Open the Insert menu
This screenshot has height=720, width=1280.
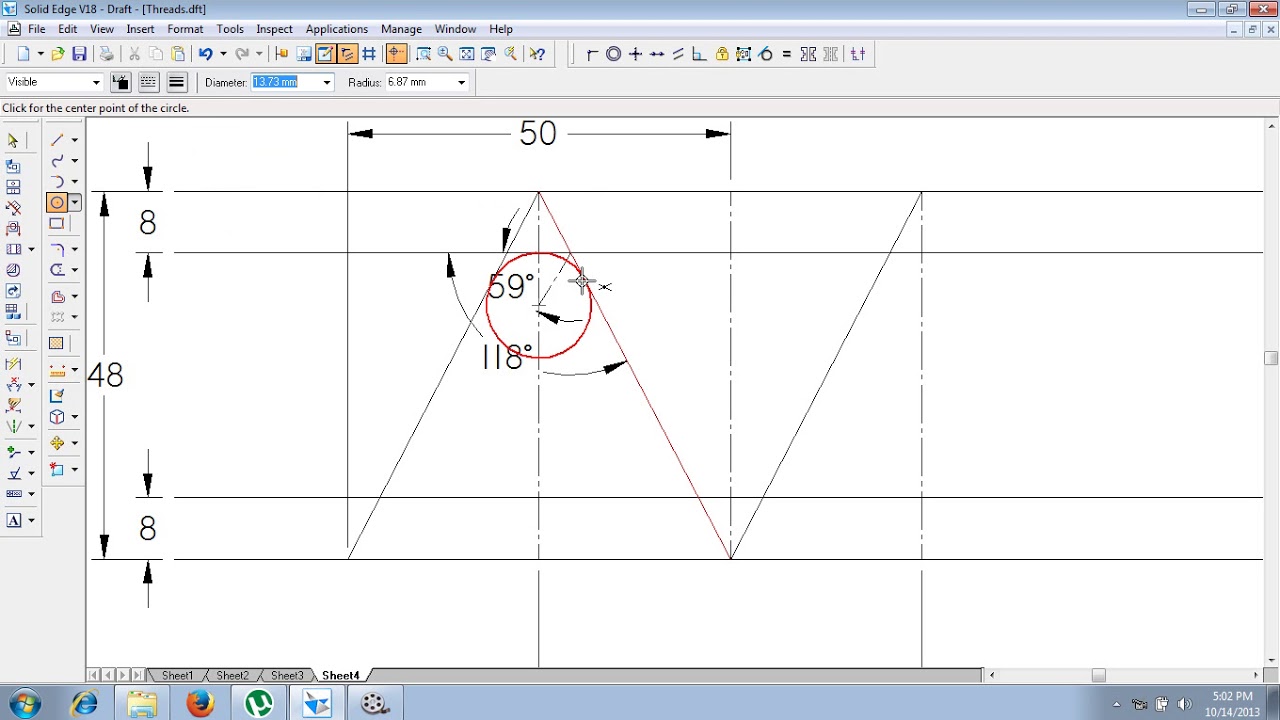coord(140,29)
